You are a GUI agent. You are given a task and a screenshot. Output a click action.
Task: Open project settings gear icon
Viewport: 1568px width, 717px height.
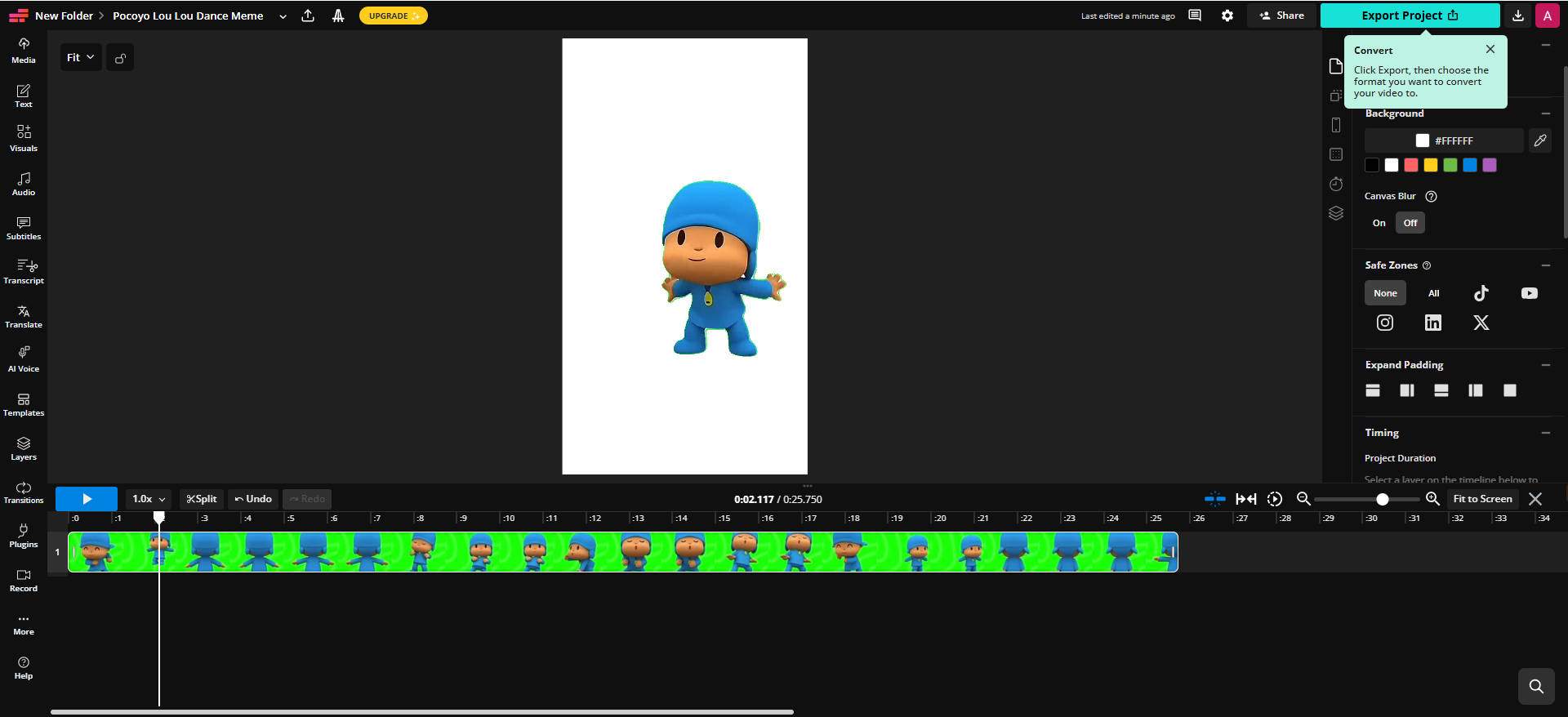[1227, 16]
